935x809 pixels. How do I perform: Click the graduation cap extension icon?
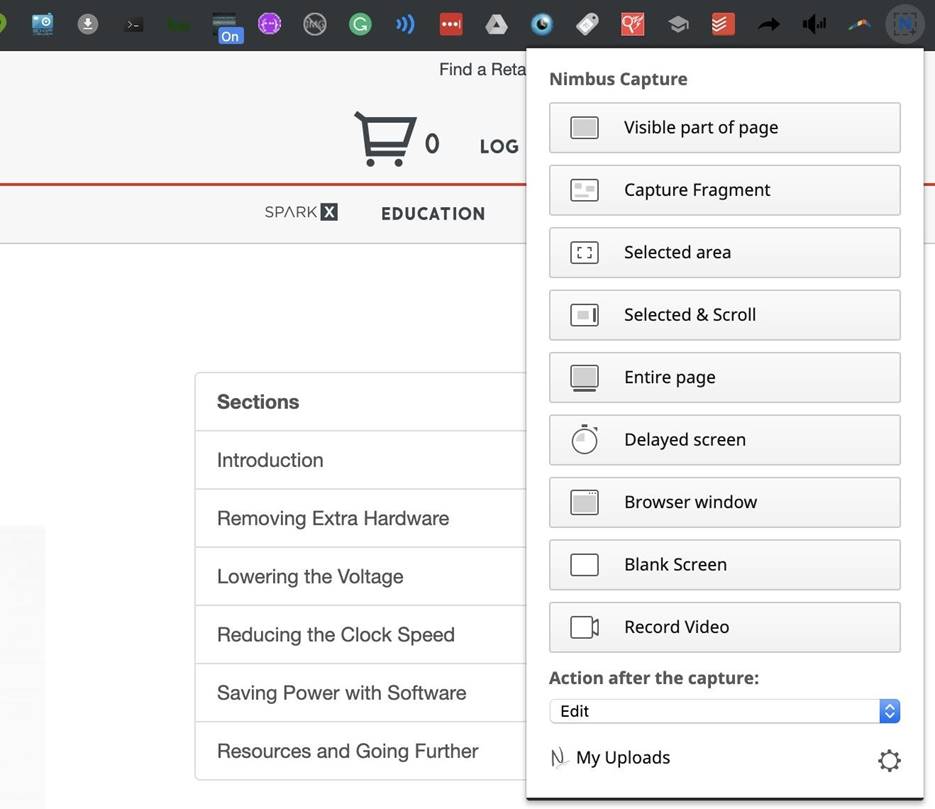click(678, 24)
